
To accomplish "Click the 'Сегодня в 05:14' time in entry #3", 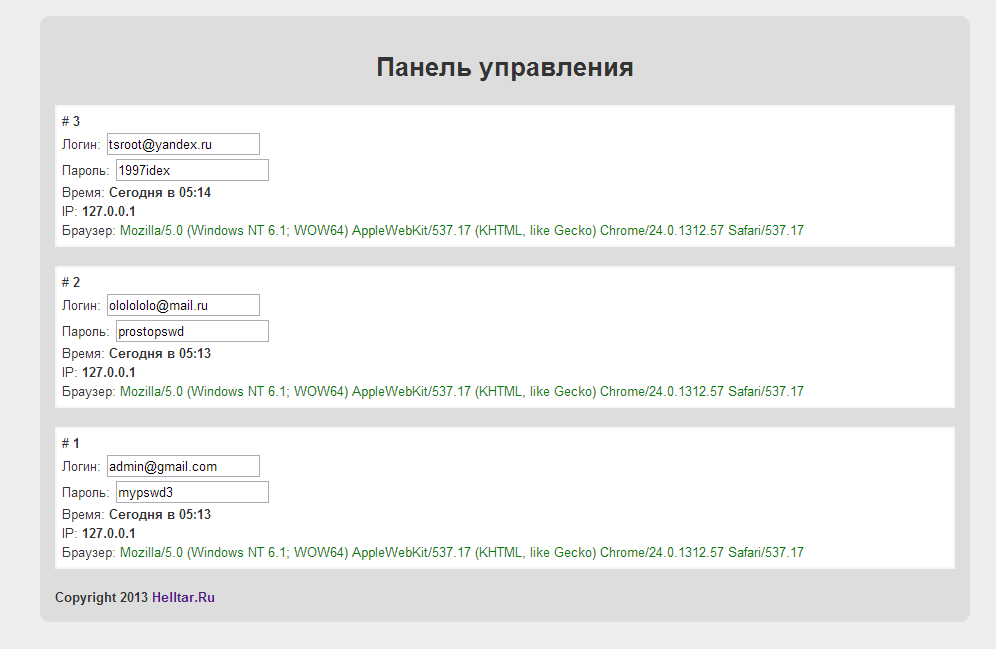I will (159, 192).
